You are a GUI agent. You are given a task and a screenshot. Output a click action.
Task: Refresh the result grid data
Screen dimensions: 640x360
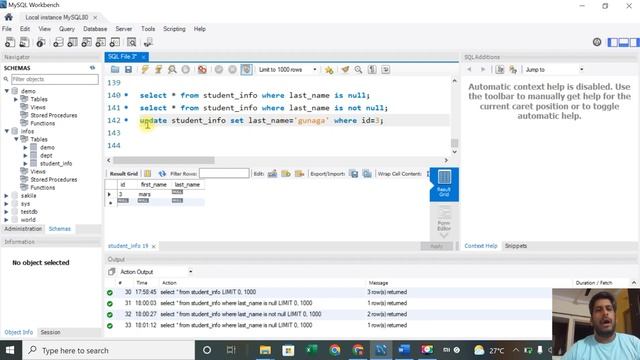click(x=162, y=173)
